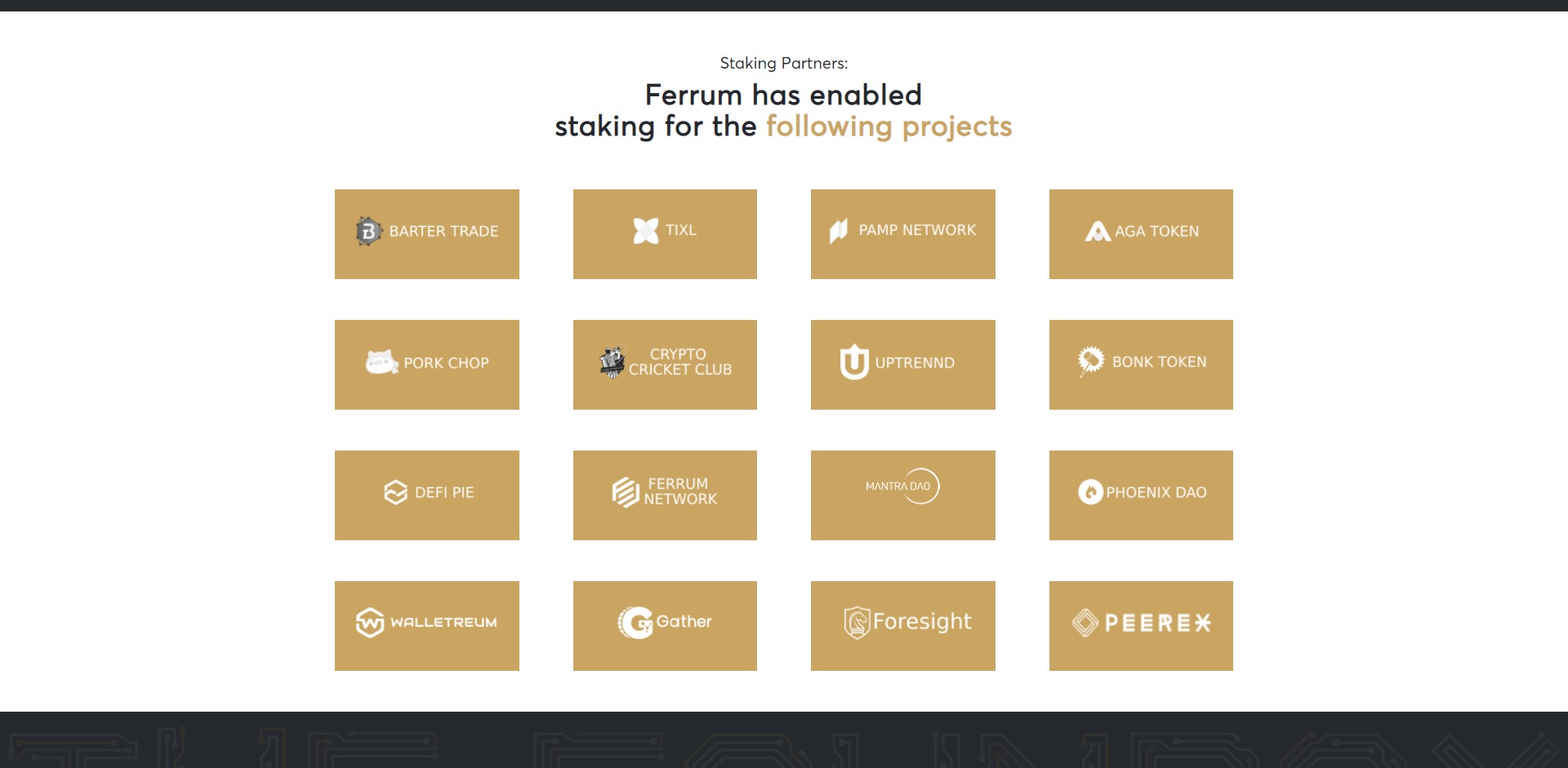
Task: Select the Ferrum Network striped logo icon
Action: click(x=622, y=492)
